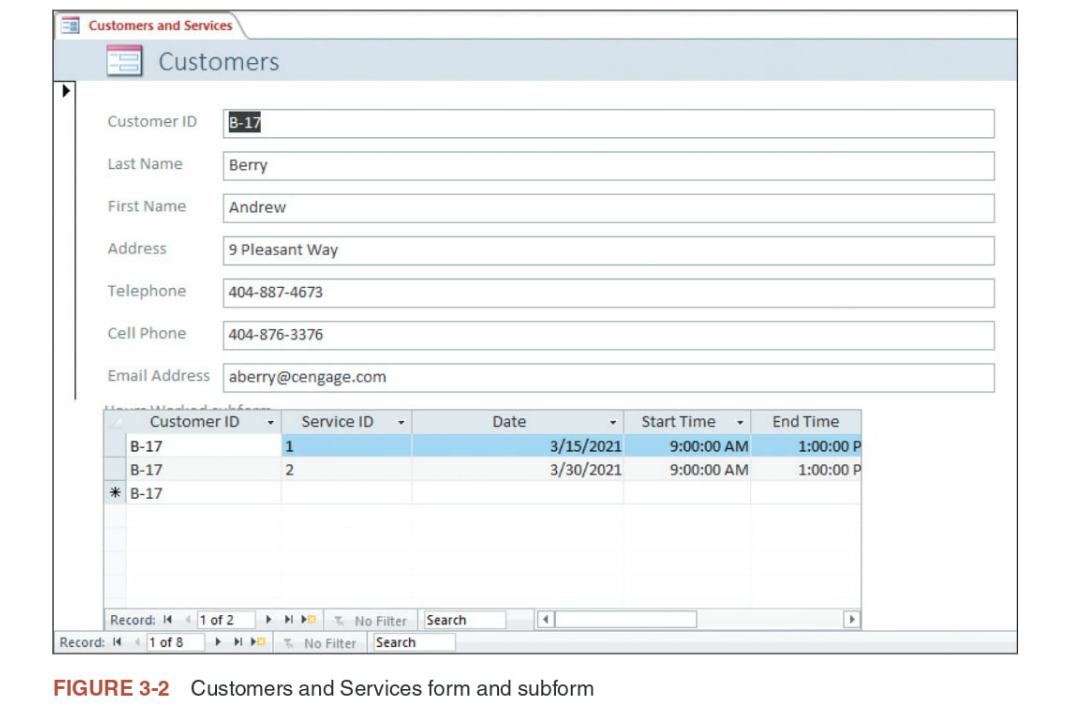Create new record in main form navigation

click(258, 642)
